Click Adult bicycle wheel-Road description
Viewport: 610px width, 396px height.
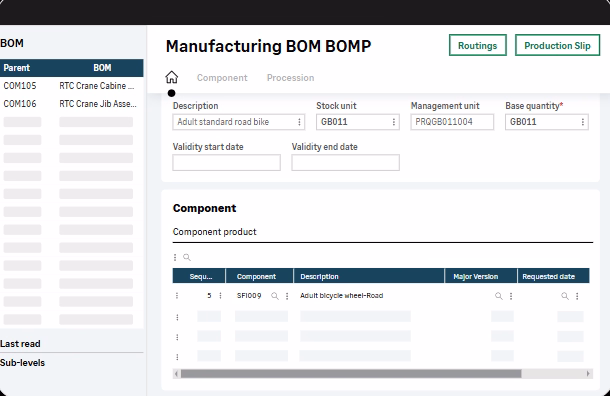pyautogui.click(x=342, y=296)
